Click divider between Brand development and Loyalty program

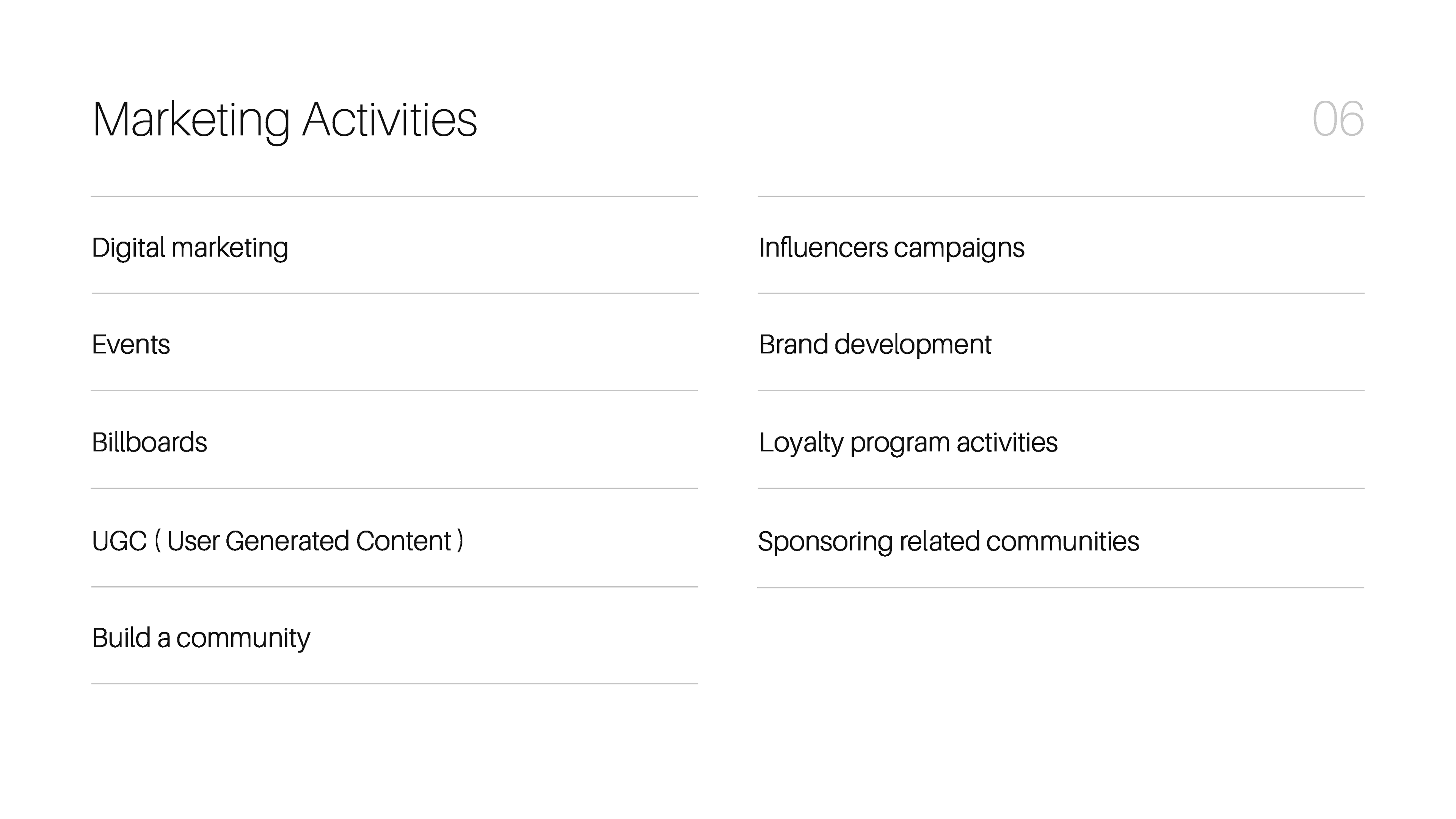coord(1061,391)
